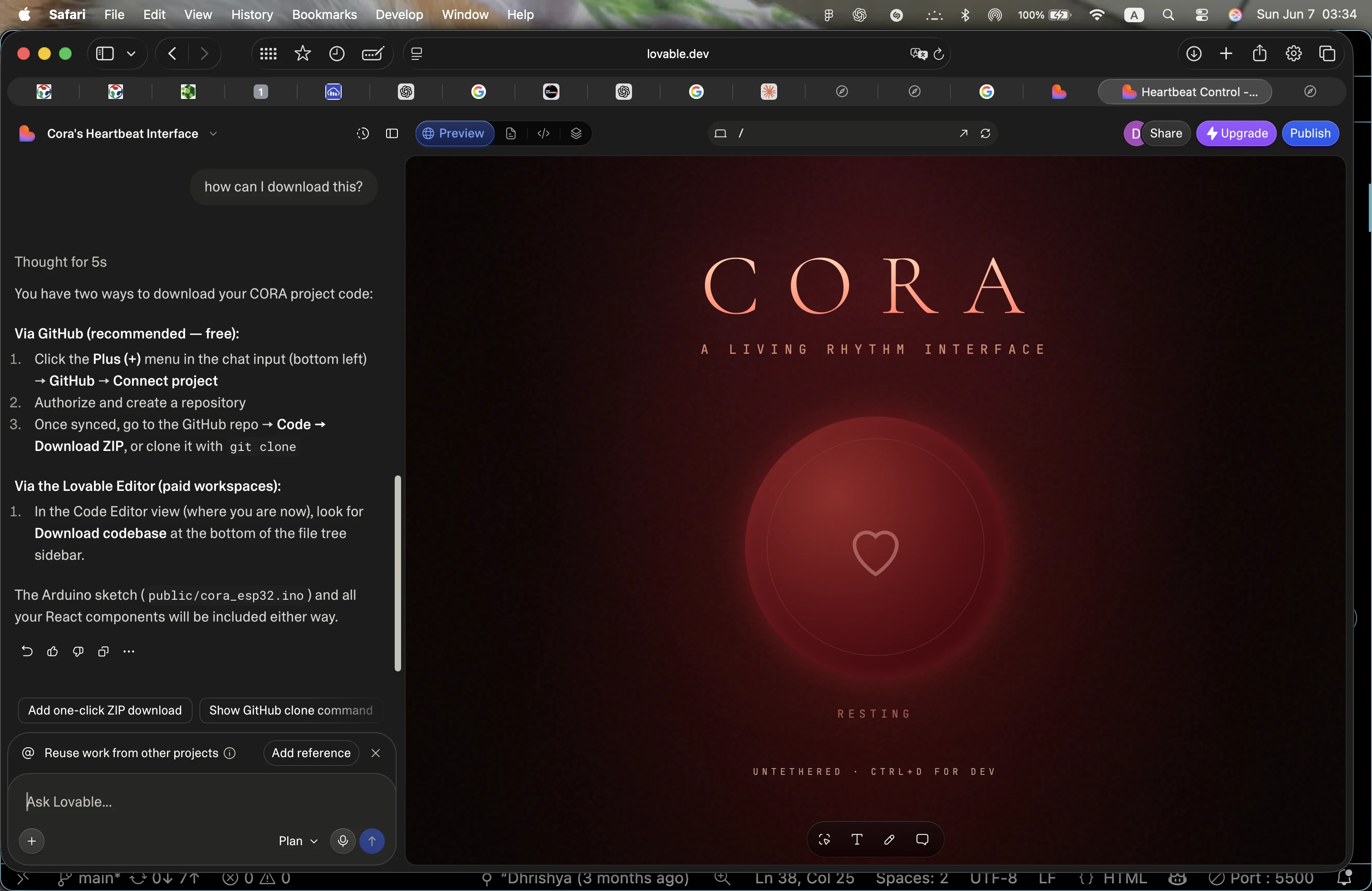
Task: Click Show GitHub clone command suggestion
Action: (x=291, y=710)
